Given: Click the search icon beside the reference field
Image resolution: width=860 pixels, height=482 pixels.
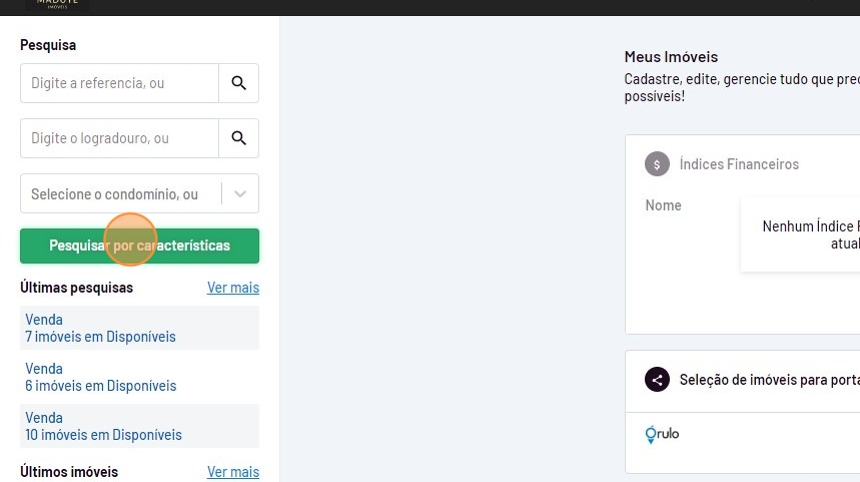Looking at the screenshot, I should point(239,83).
